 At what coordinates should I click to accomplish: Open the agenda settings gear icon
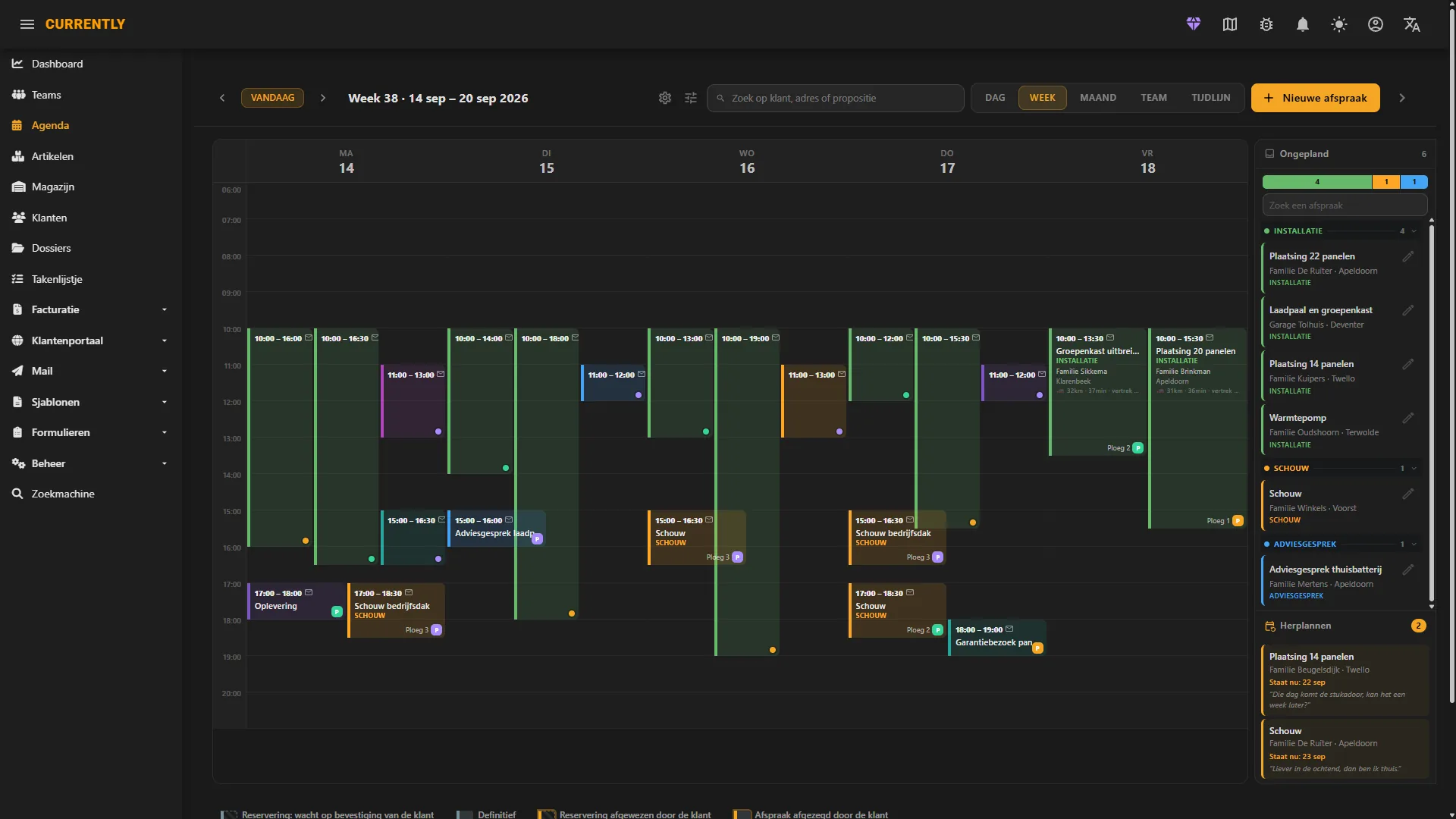[665, 98]
